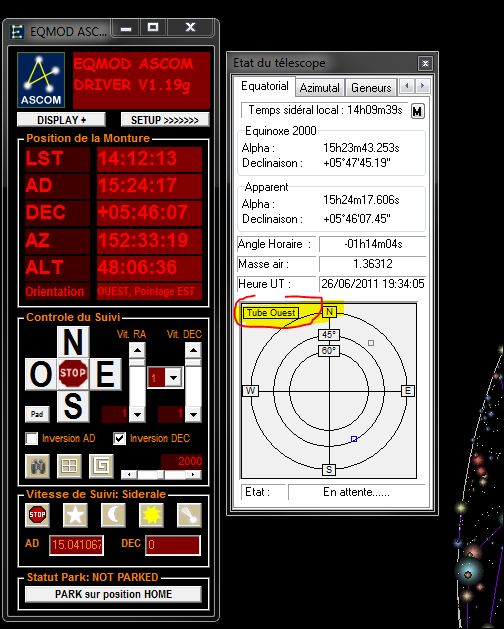This screenshot has width=504, height=629.
Task: Open the binoculars tool icon
Action: click(37, 466)
